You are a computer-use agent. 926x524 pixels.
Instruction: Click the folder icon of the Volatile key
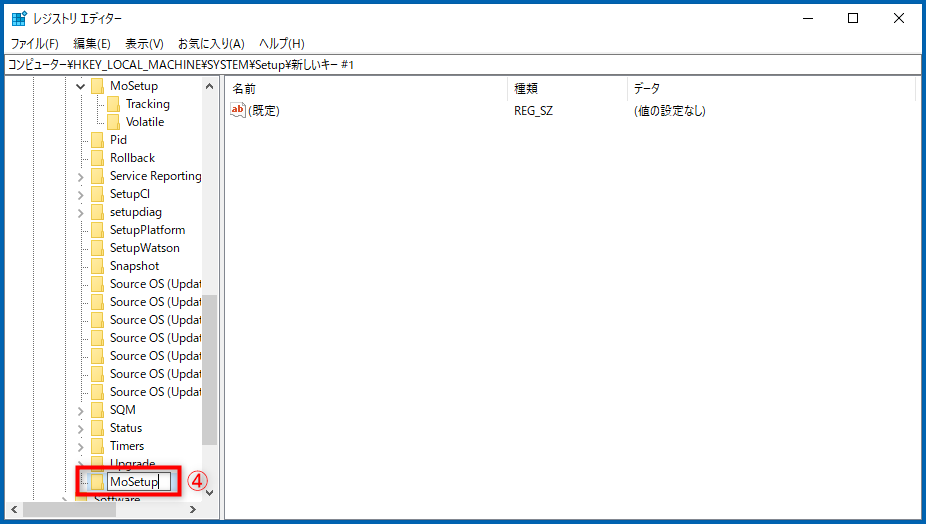(x=113, y=122)
